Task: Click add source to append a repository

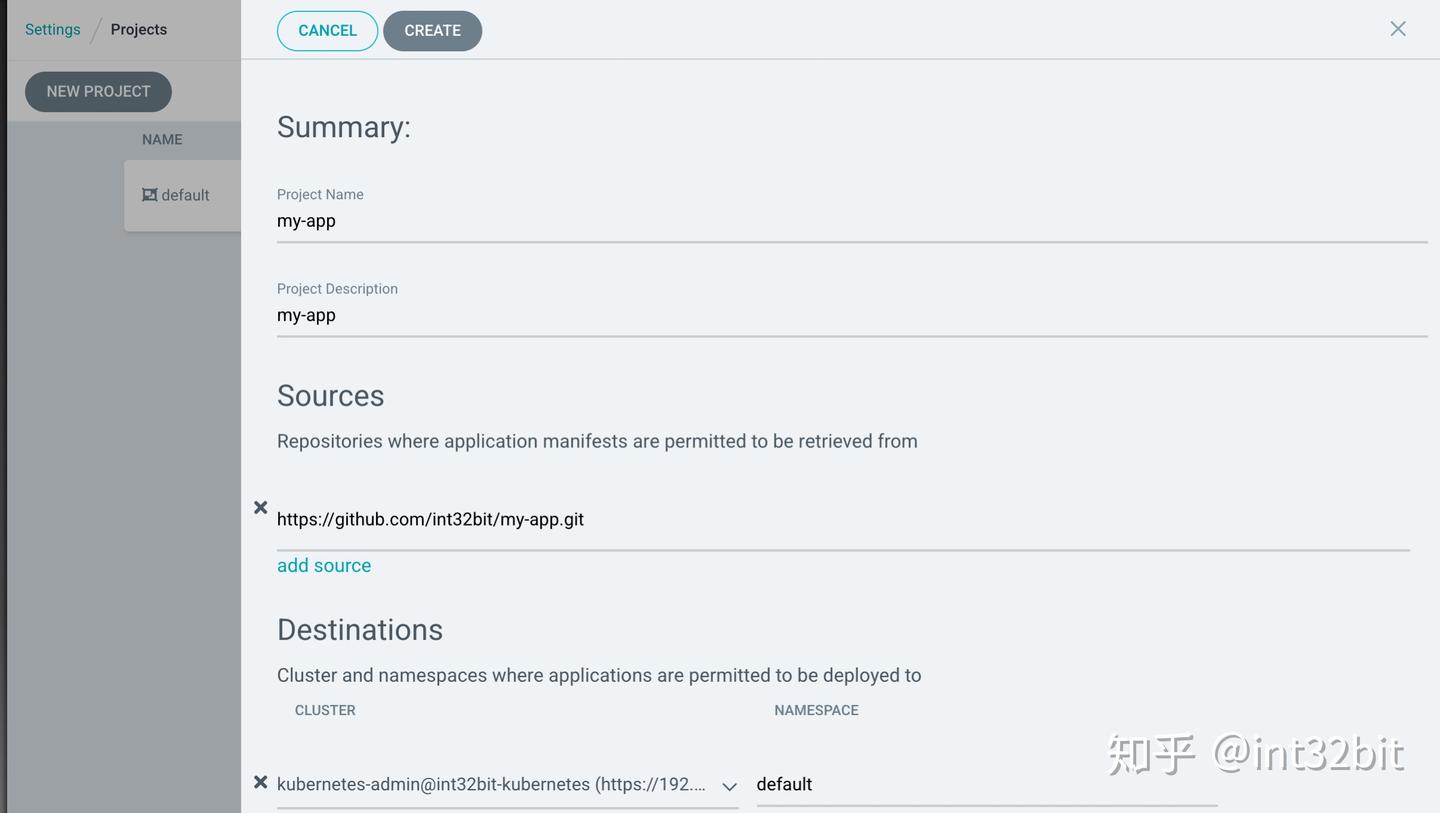Action: point(323,565)
